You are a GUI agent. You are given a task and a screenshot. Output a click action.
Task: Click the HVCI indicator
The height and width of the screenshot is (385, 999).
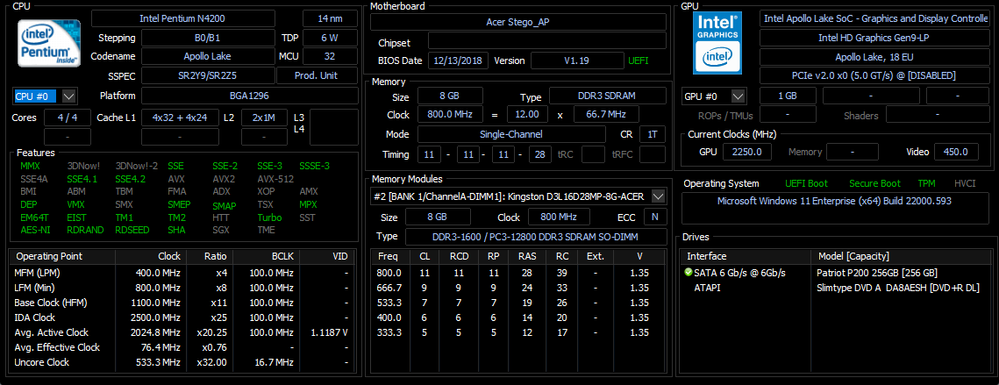[965, 184]
